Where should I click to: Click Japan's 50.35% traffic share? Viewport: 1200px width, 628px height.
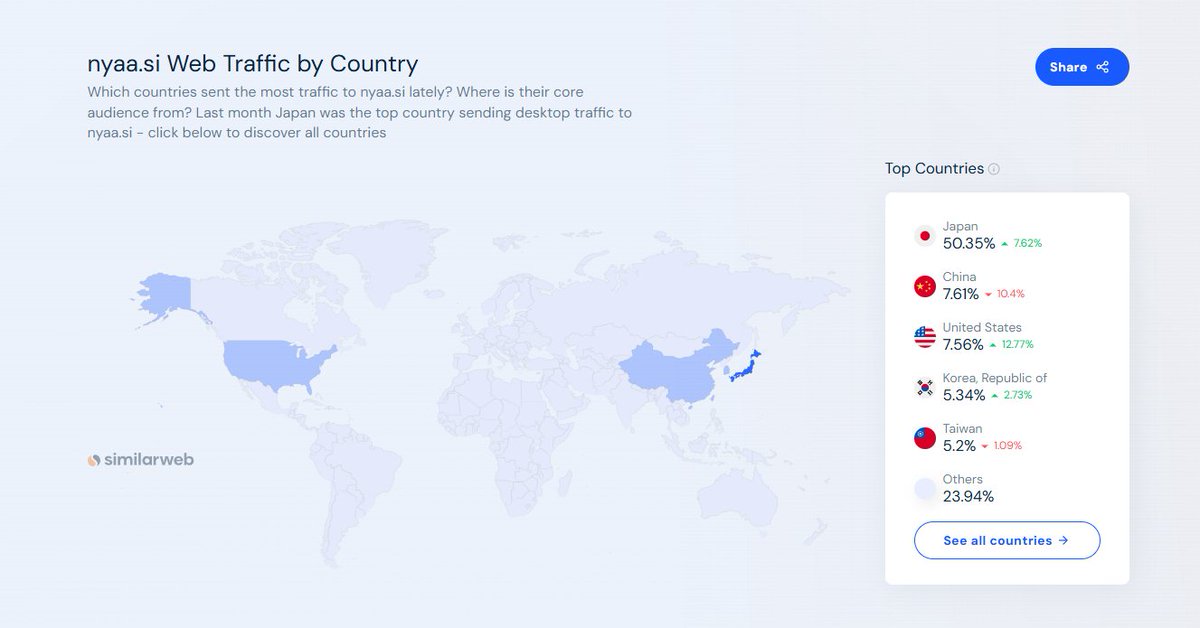969,243
